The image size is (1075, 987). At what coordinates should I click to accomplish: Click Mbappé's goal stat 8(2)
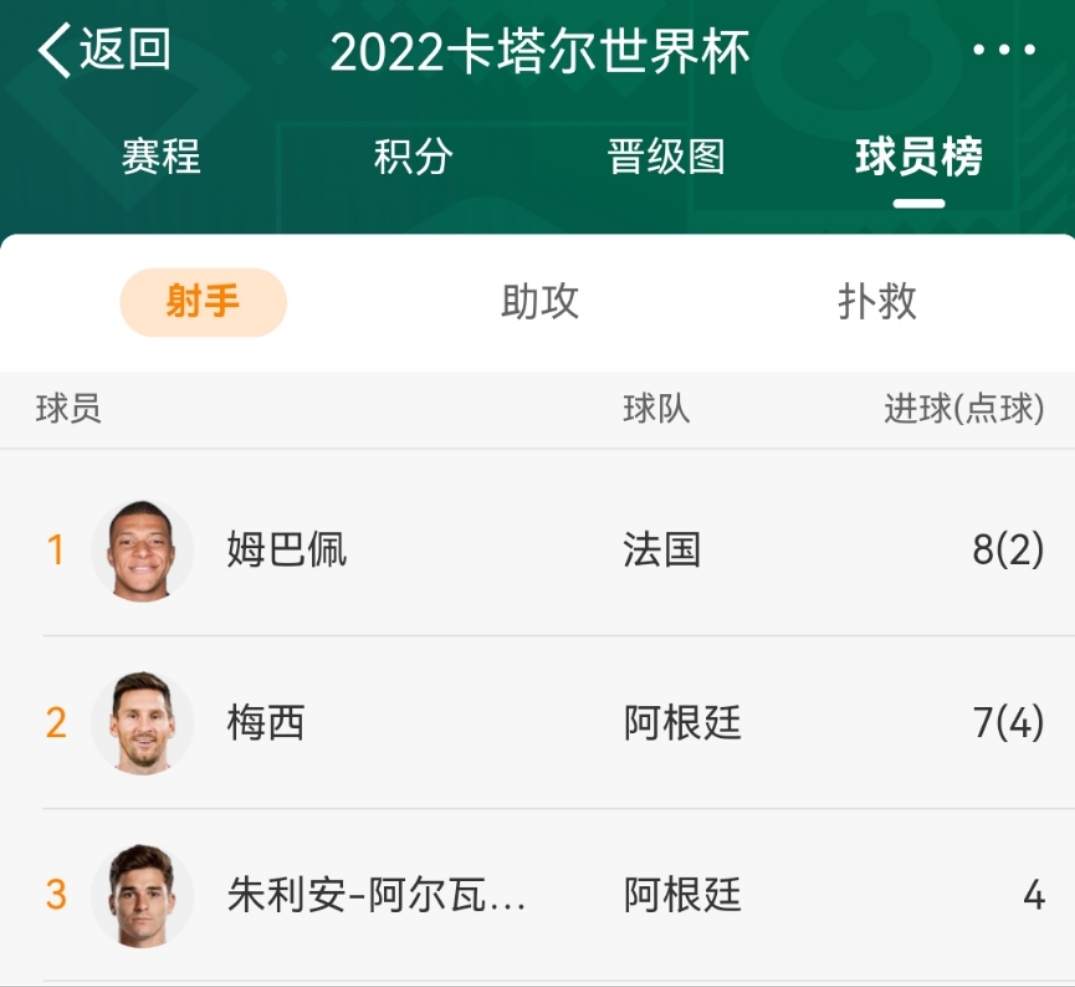[1006, 549]
